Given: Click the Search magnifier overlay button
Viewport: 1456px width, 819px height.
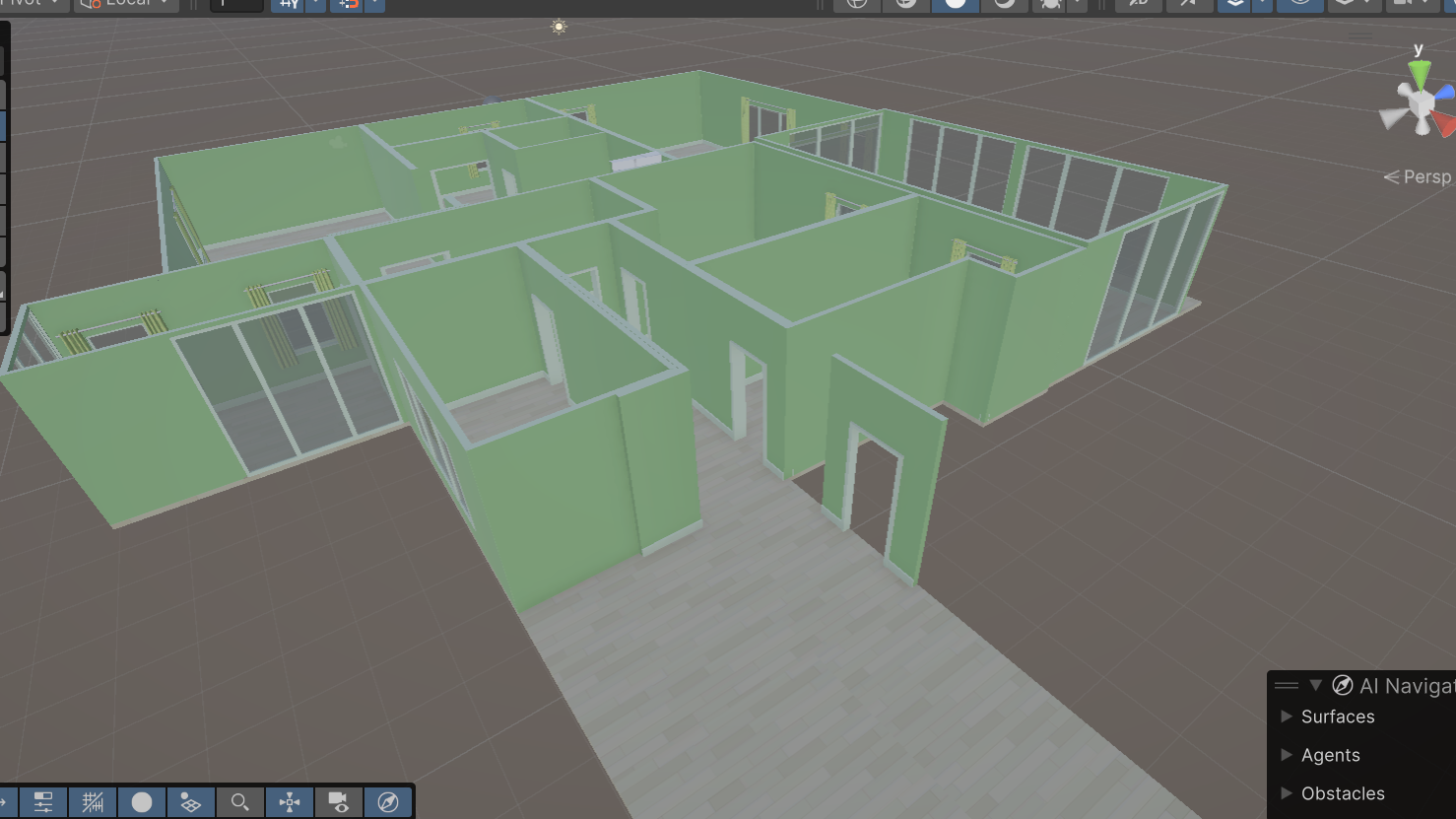Looking at the screenshot, I should point(240,802).
